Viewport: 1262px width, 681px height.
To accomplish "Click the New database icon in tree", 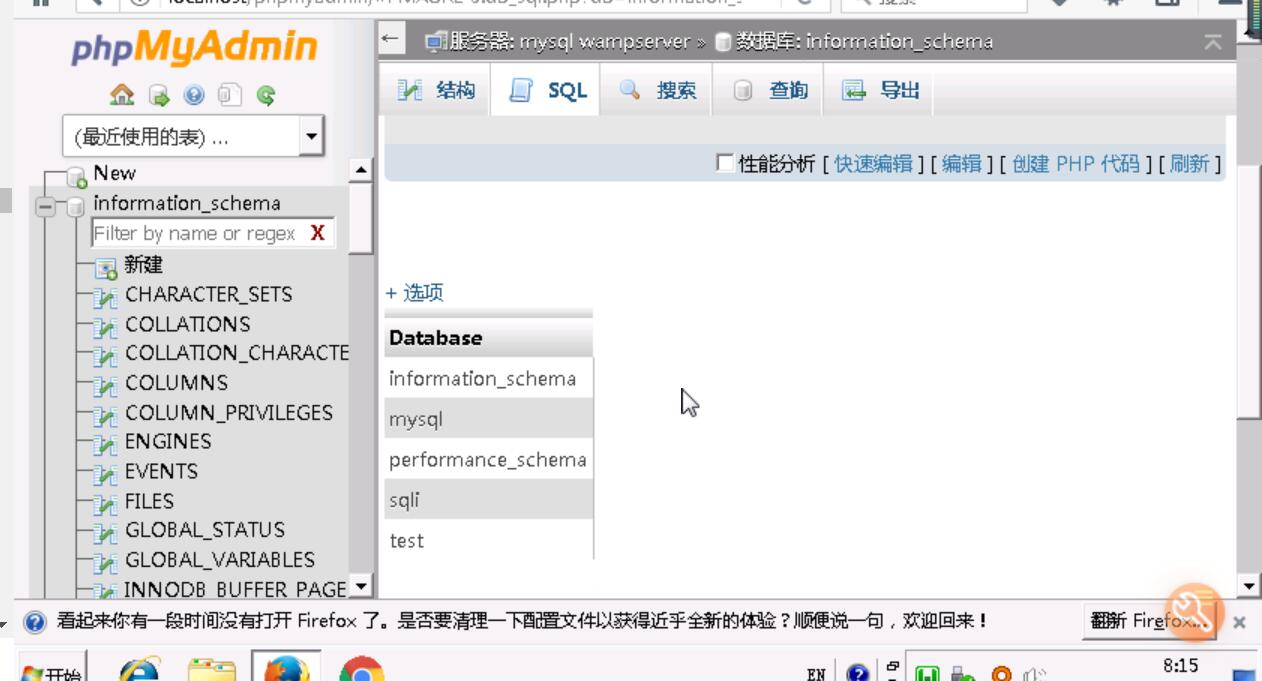I will click(77, 177).
